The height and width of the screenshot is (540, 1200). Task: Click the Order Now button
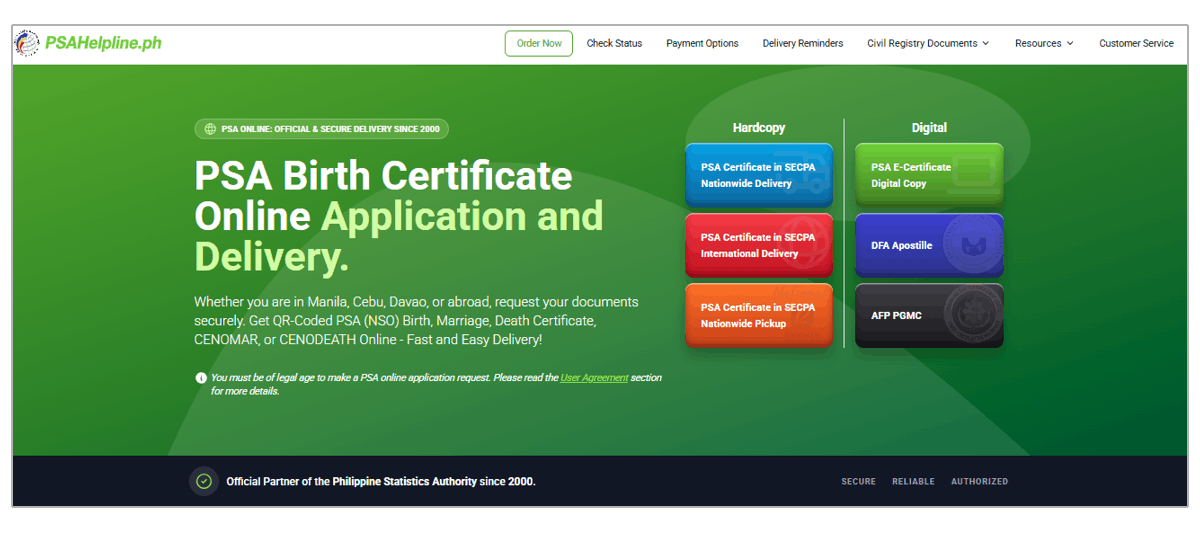pos(539,43)
